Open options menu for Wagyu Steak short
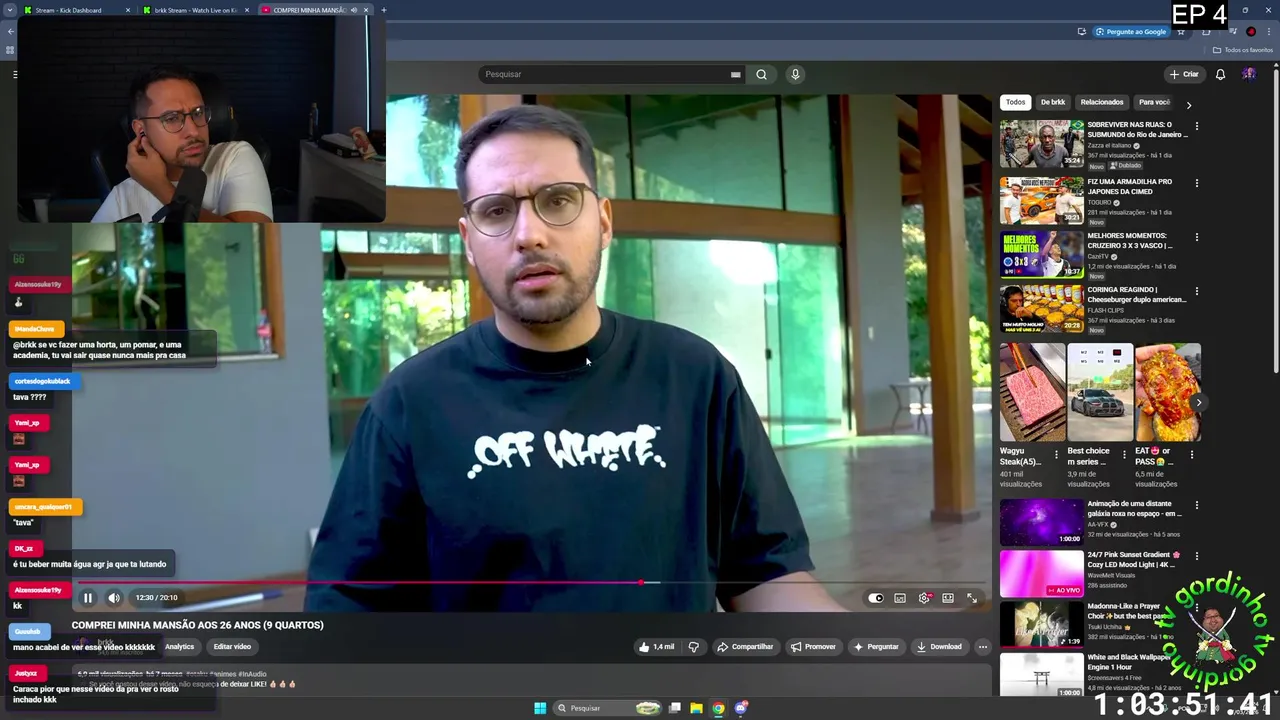1280x720 pixels. click(x=1056, y=455)
